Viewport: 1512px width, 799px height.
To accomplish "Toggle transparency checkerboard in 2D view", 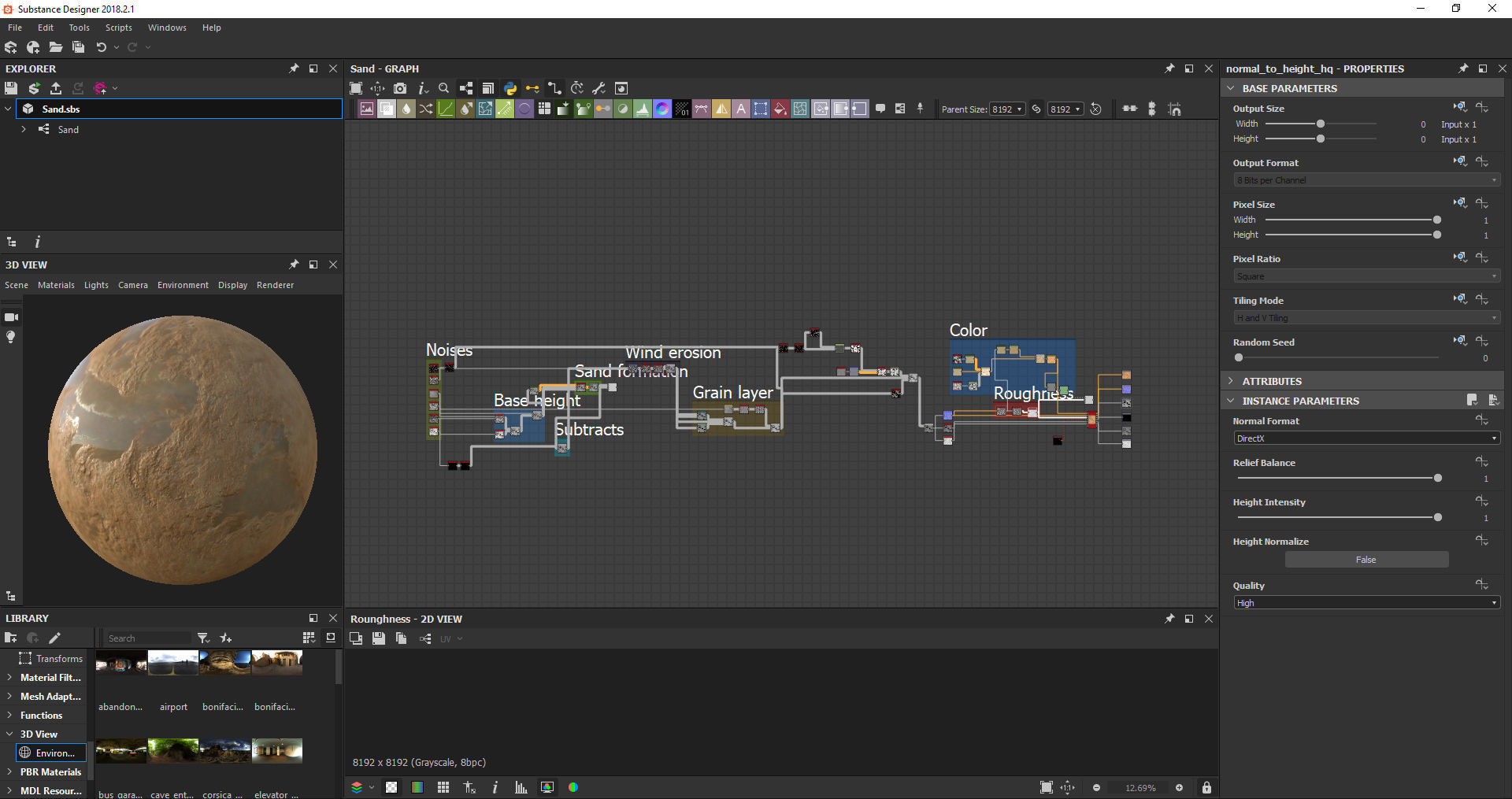I will click(391, 787).
